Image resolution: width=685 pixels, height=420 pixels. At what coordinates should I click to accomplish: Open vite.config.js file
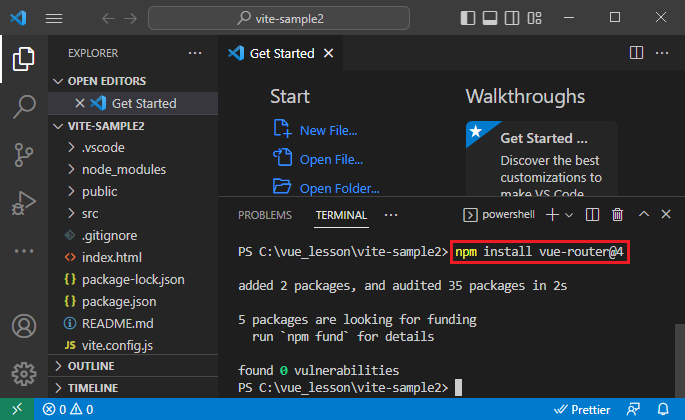pos(133,345)
